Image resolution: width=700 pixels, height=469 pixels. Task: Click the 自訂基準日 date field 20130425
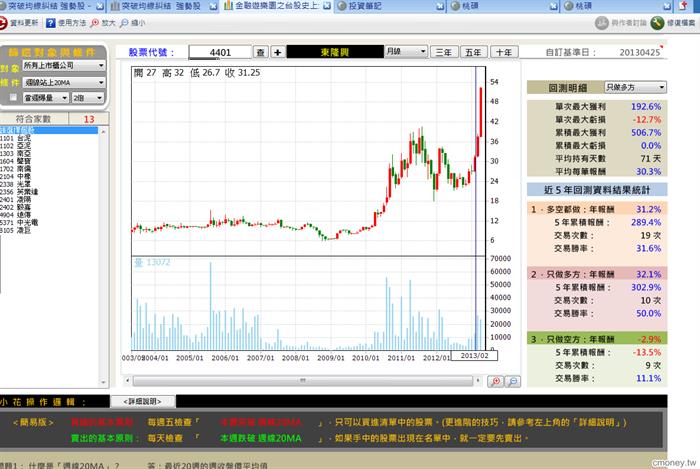(x=640, y=52)
